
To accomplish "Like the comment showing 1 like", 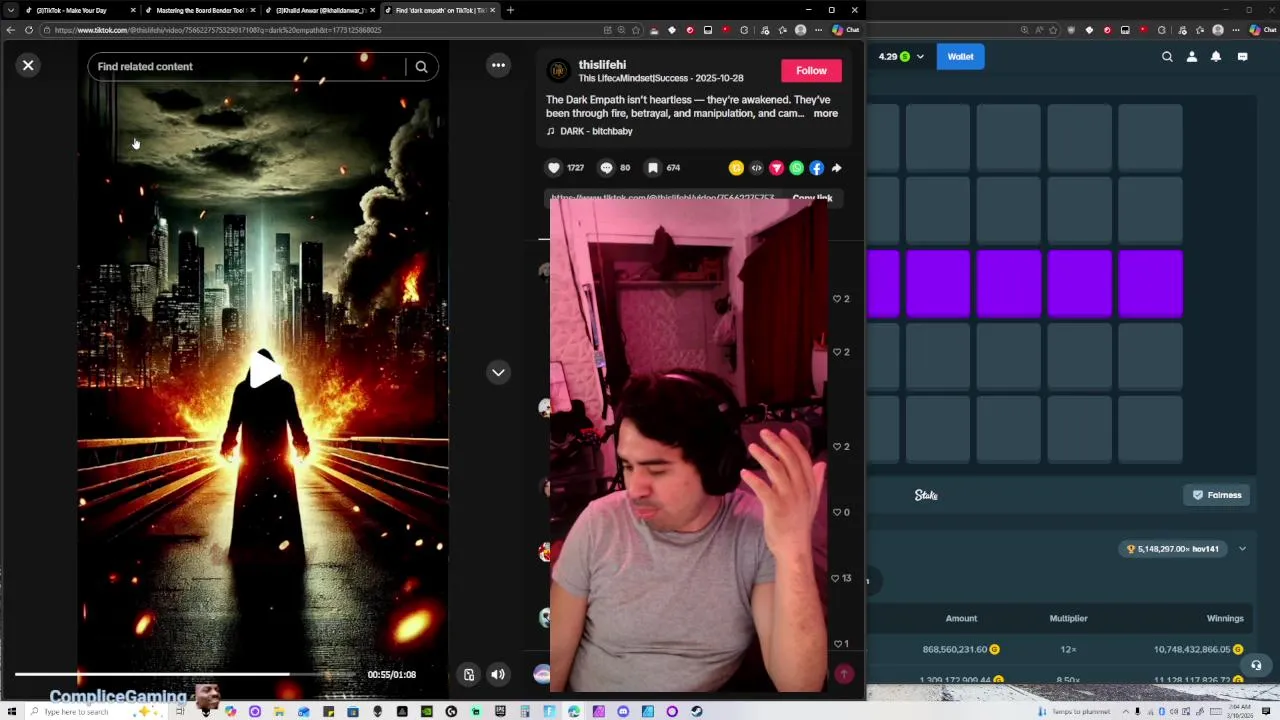I will coord(838,644).
